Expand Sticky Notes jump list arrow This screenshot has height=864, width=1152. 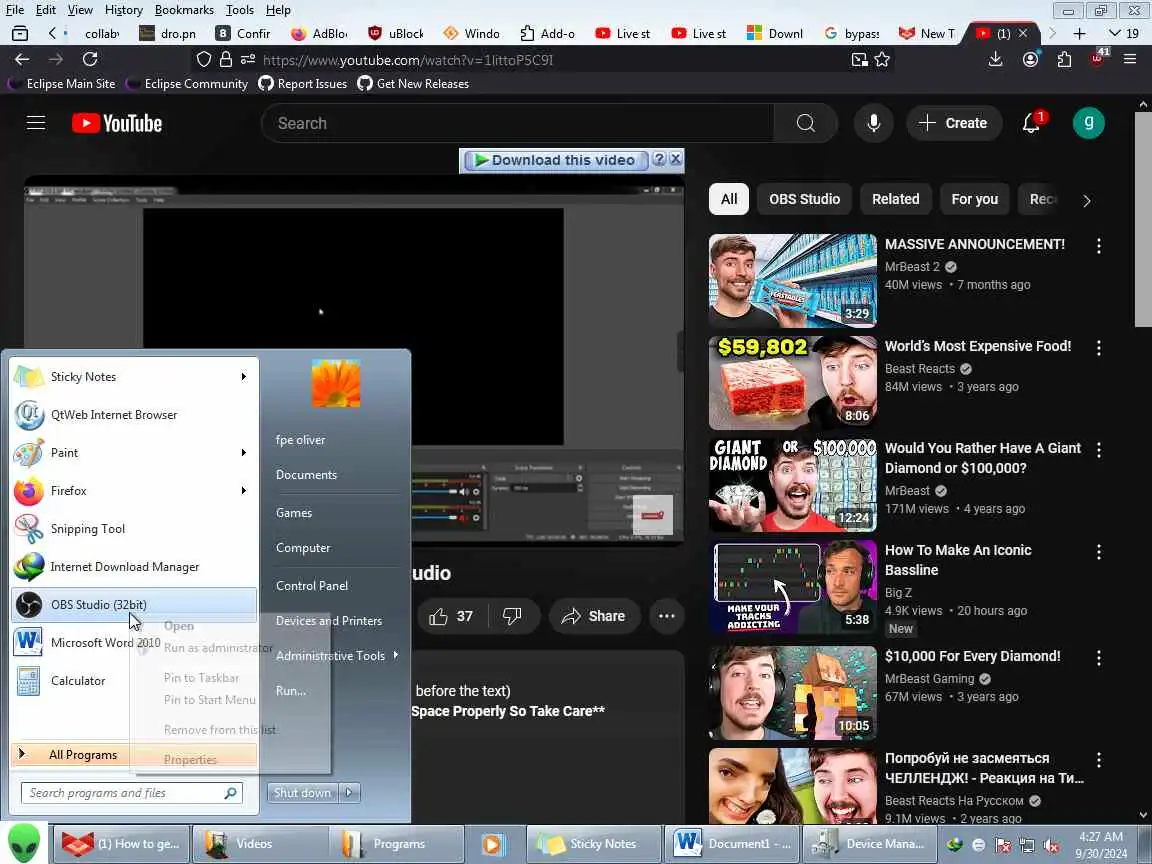coord(243,377)
